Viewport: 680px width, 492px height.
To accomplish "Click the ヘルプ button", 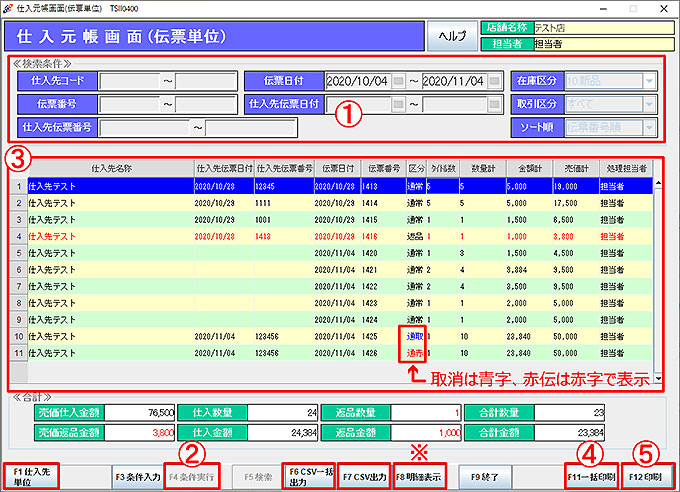I will [x=452, y=36].
